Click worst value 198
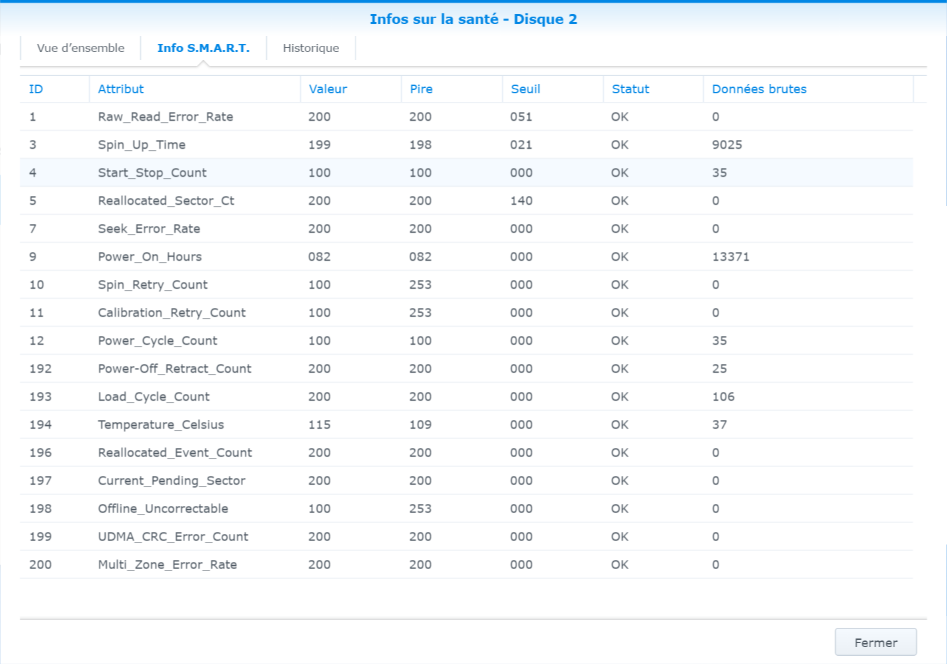This screenshot has height=664, width=947. click(x=420, y=145)
